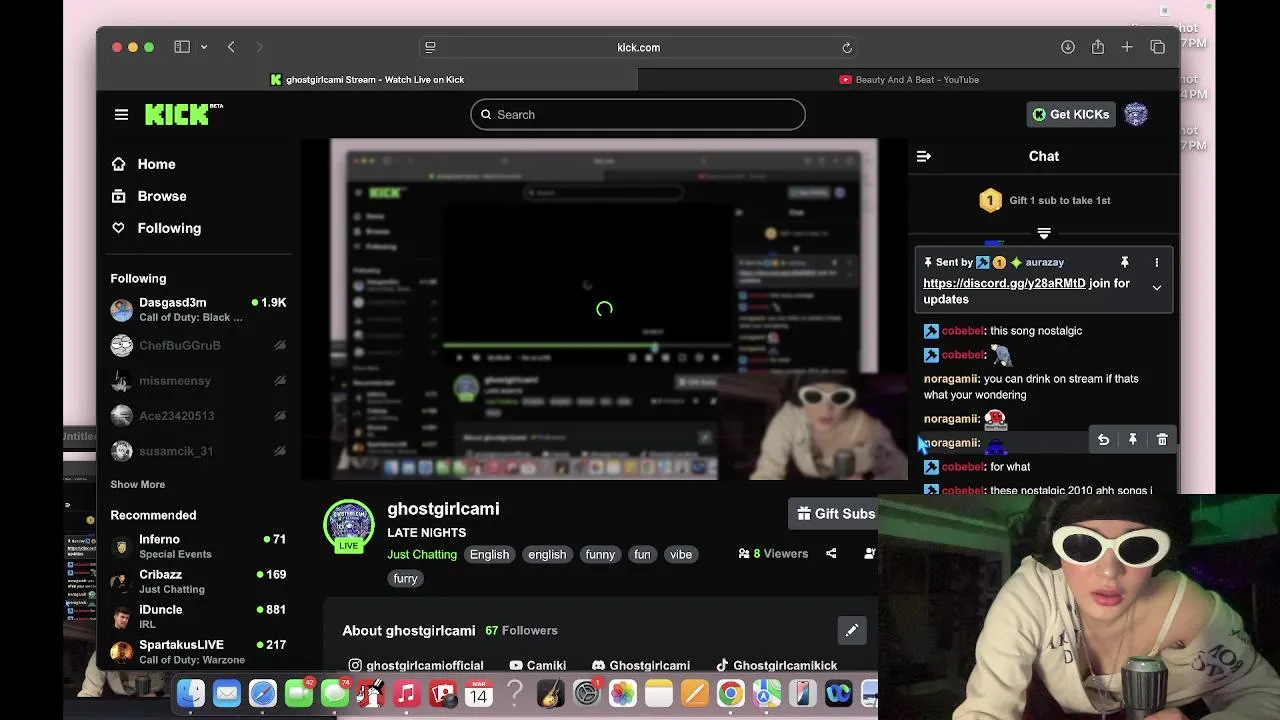This screenshot has width=1280, height=720.
Task: Open the discord.gg invite link
Action: tap(1004, 283)
